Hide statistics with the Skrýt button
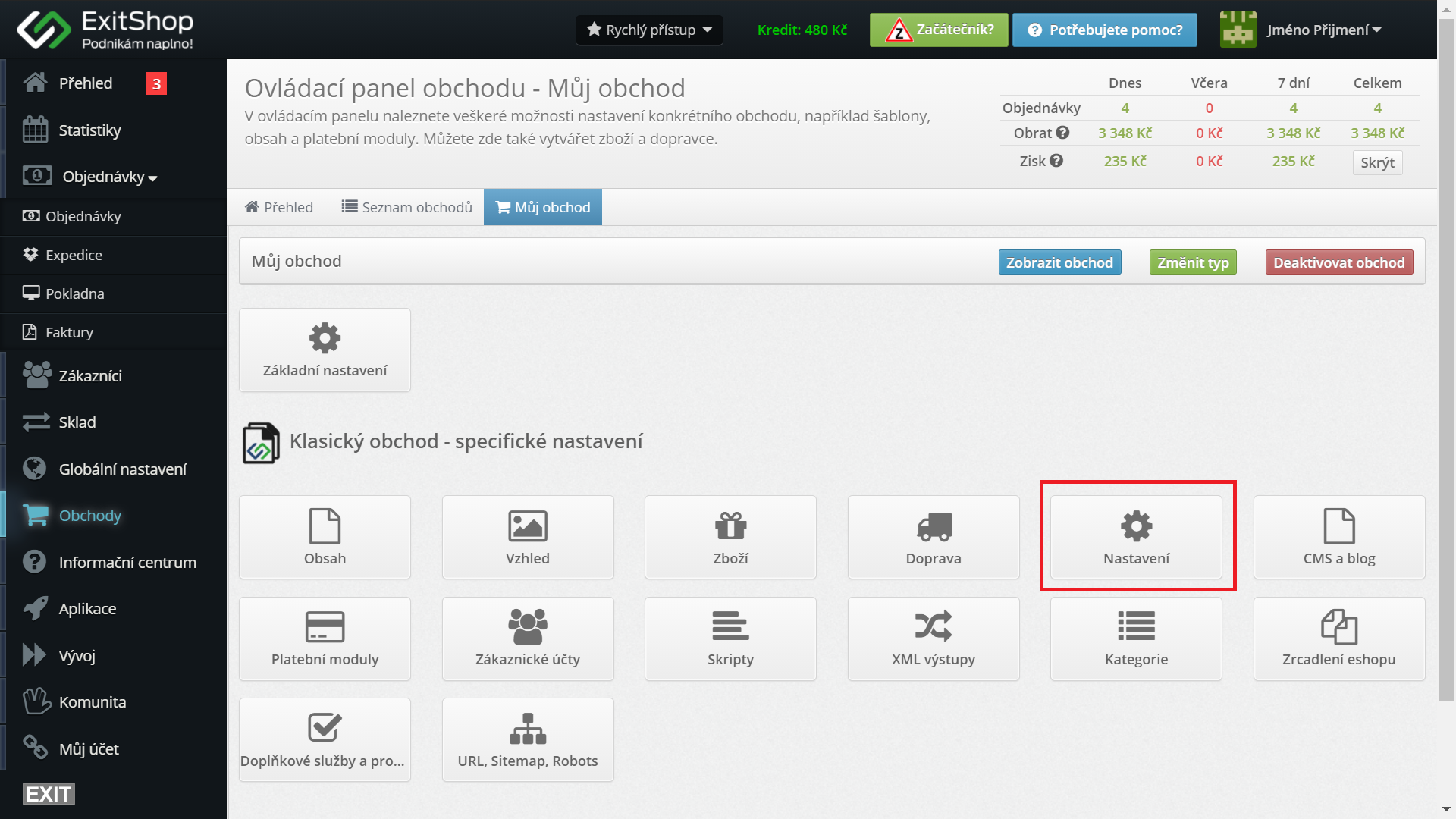This screenshot has width=1456, height=819. tap(1377, 162)
